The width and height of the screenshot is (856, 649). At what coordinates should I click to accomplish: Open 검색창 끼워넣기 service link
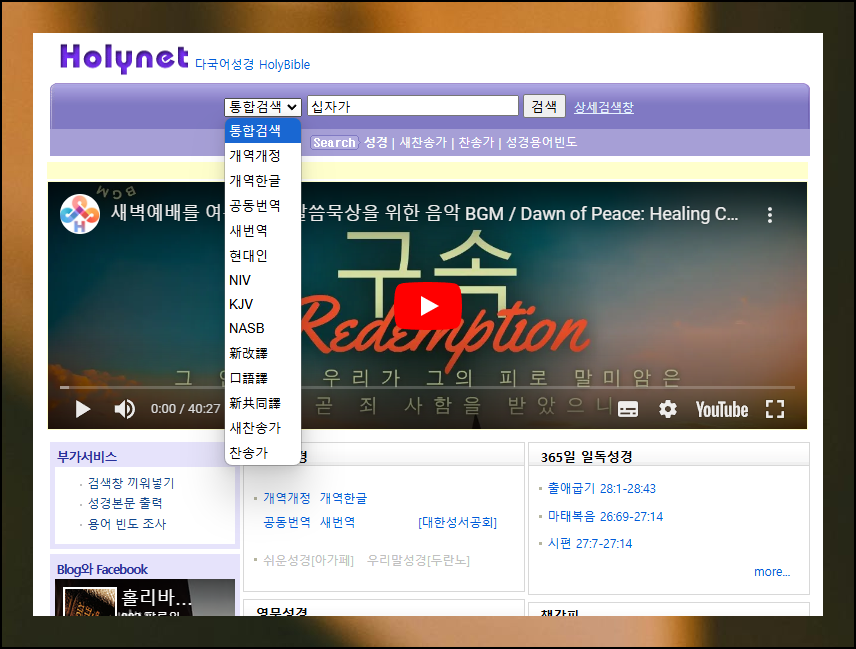[x=131, y=483]
